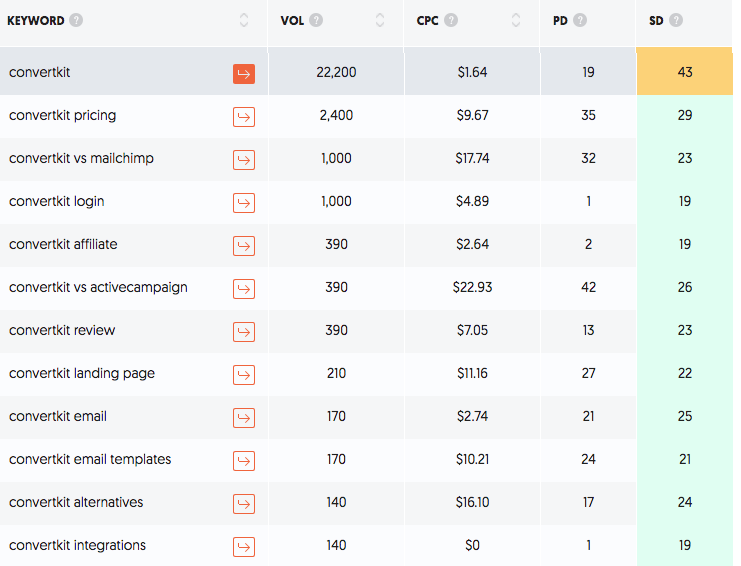Select the convertkit integrations row volume cell
This screenshot has height=566, width=741.
[336, 545]
